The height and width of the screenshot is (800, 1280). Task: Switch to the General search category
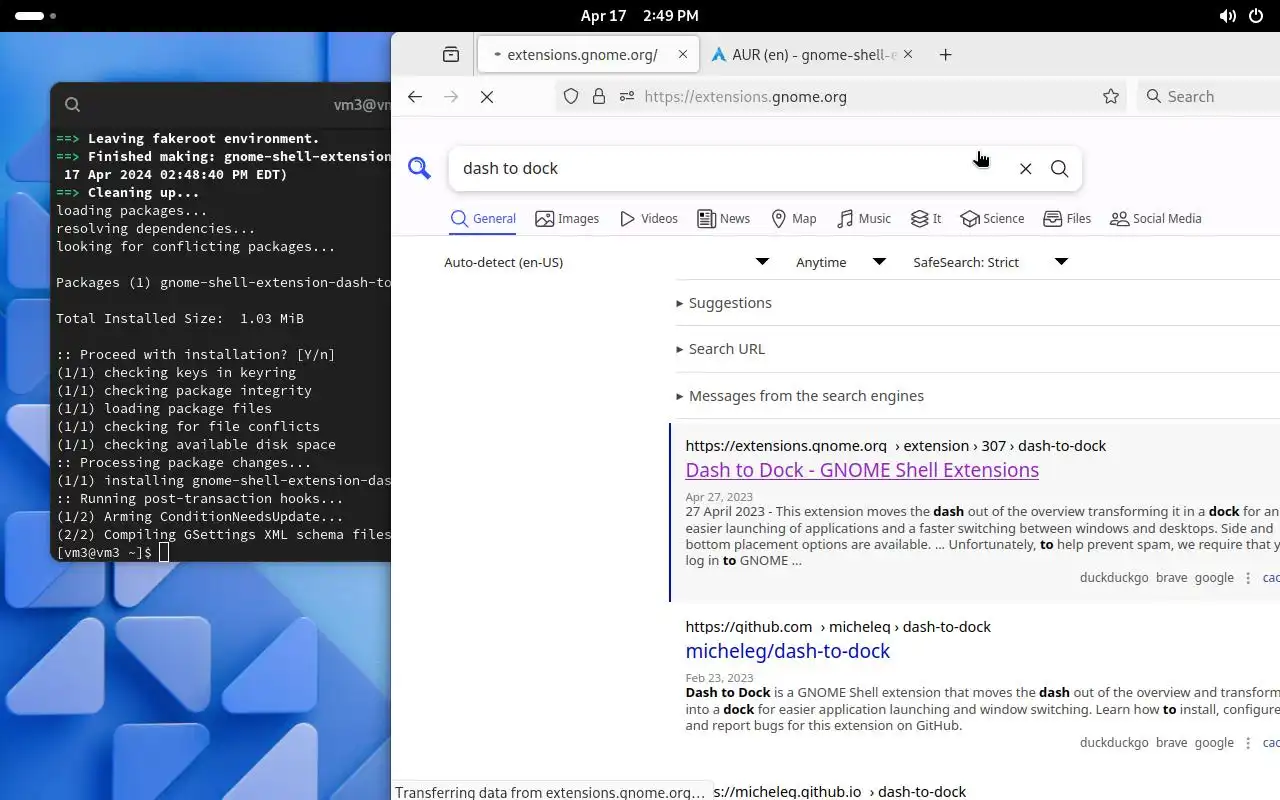click(x=483, y=219)
